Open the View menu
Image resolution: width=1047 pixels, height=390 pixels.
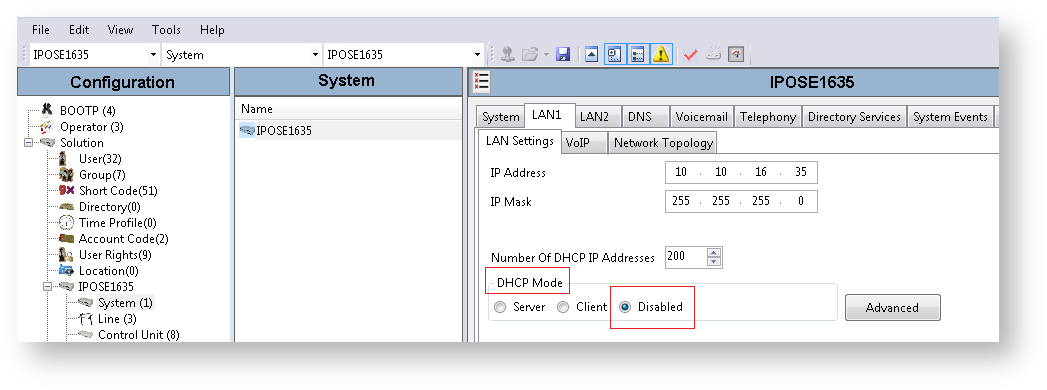(120, 30)
